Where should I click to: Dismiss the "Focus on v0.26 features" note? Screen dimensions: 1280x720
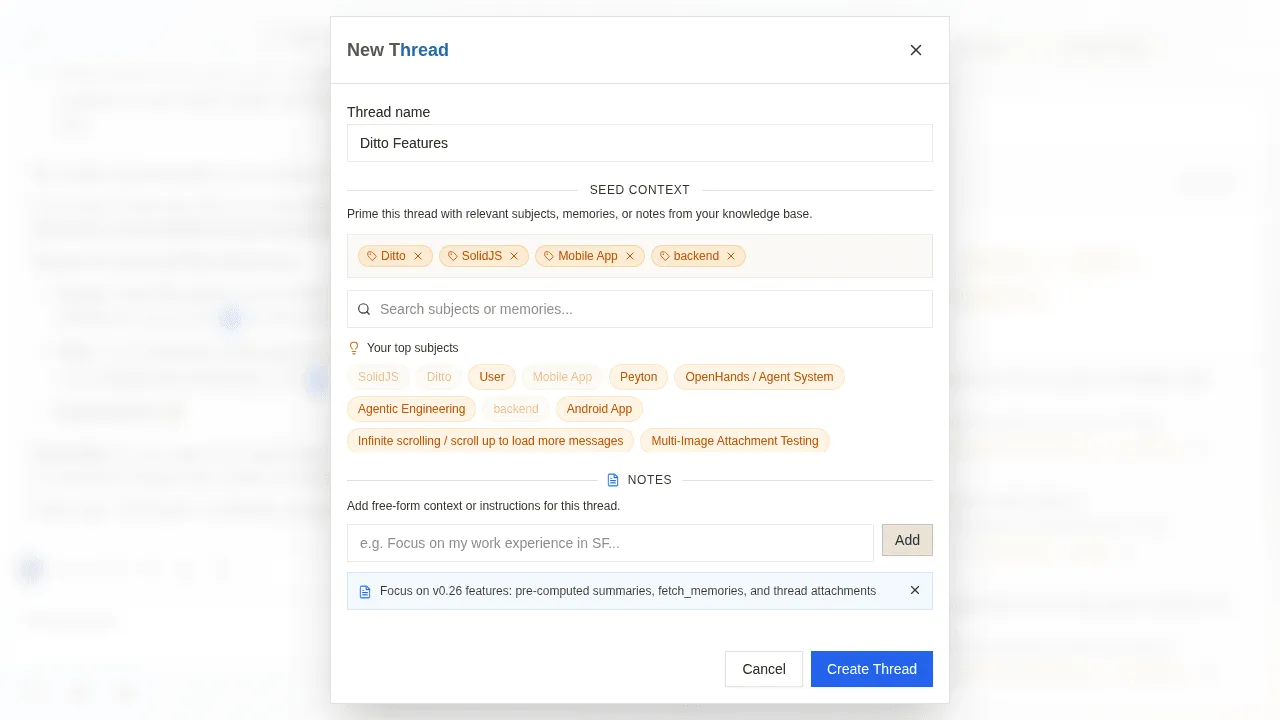click(915, 590)
